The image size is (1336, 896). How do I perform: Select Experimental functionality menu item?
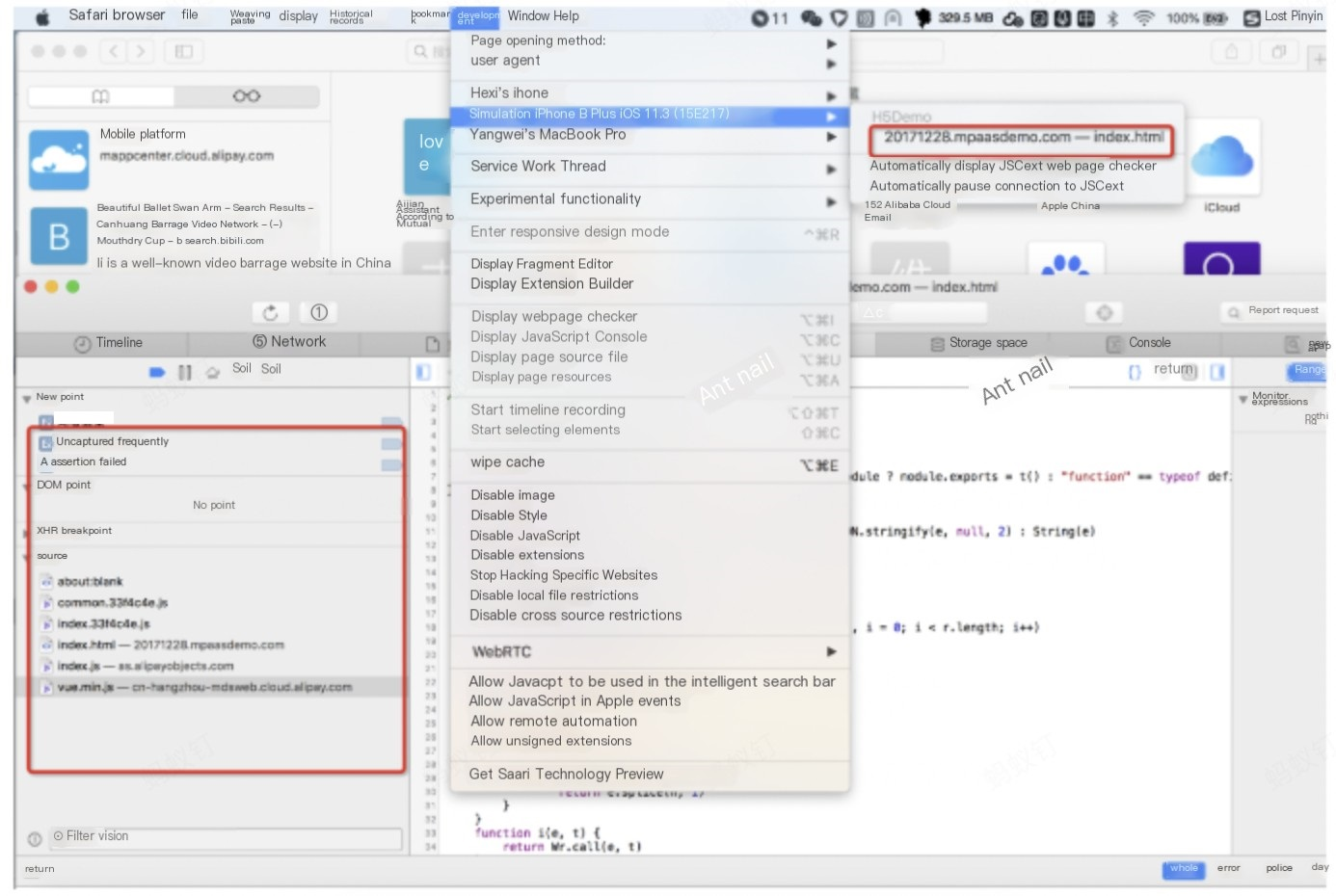coord(651,199)
